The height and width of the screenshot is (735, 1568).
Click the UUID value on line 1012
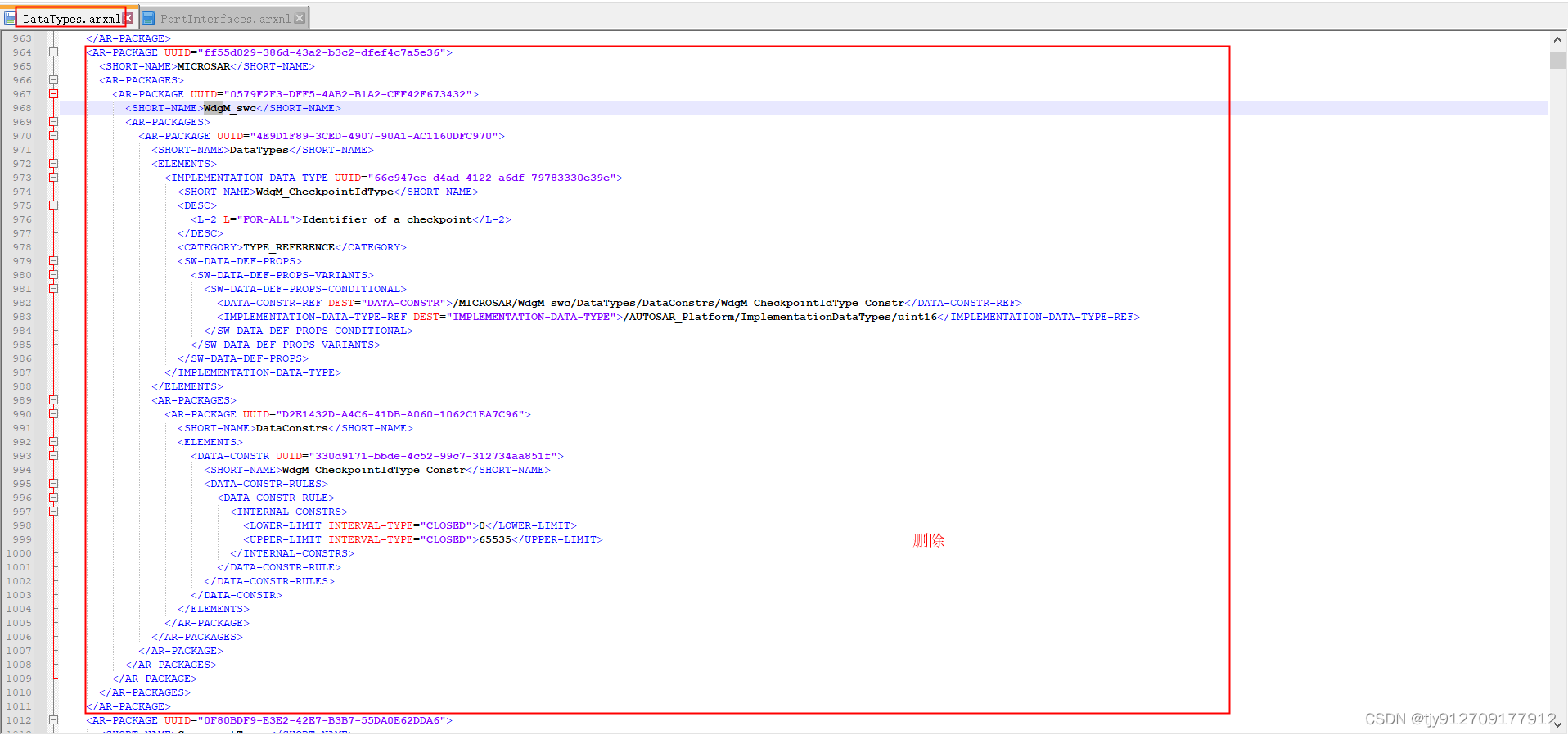[322, 720]
